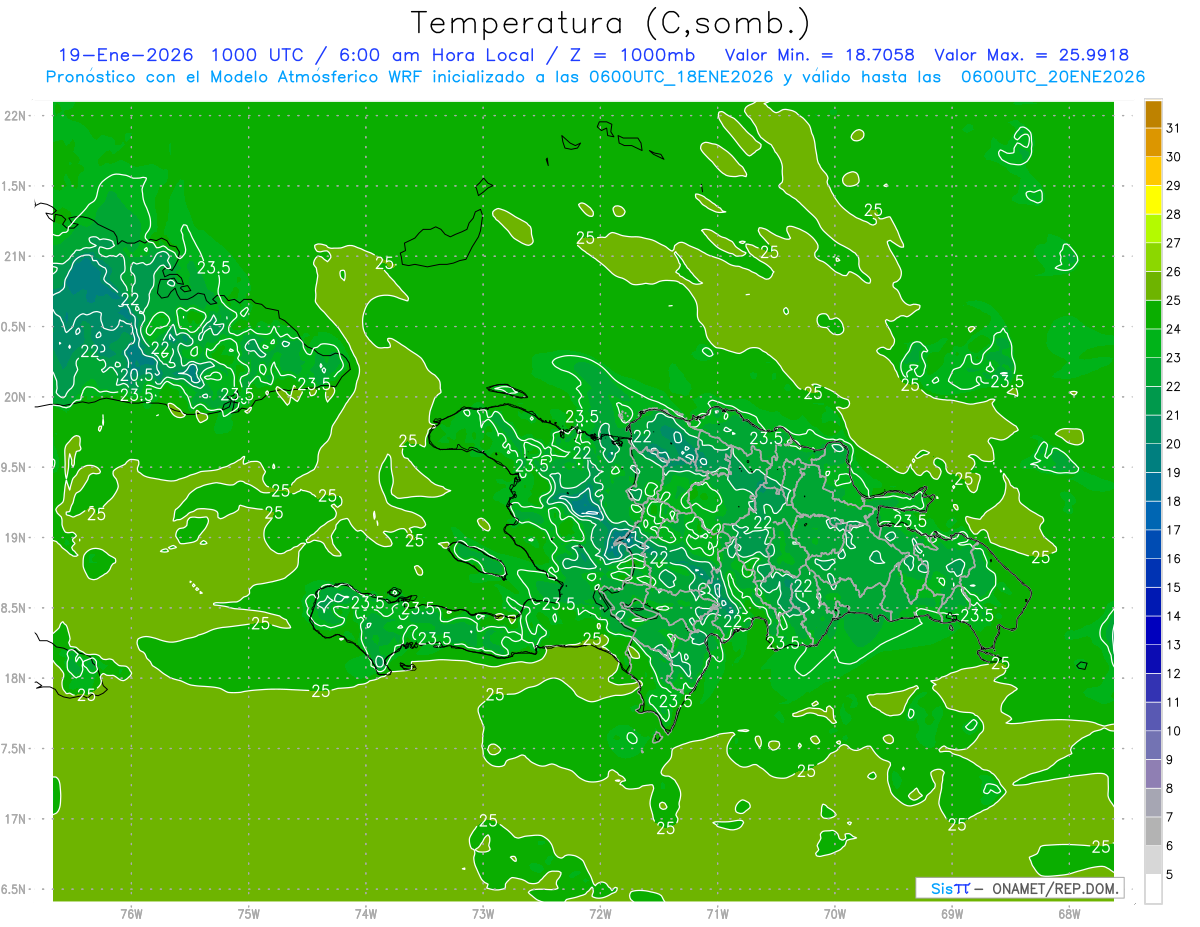This screenshot has height=927, width=1200.
Task: Click legend value 31 on the color scale
Action: [1174, 128]
